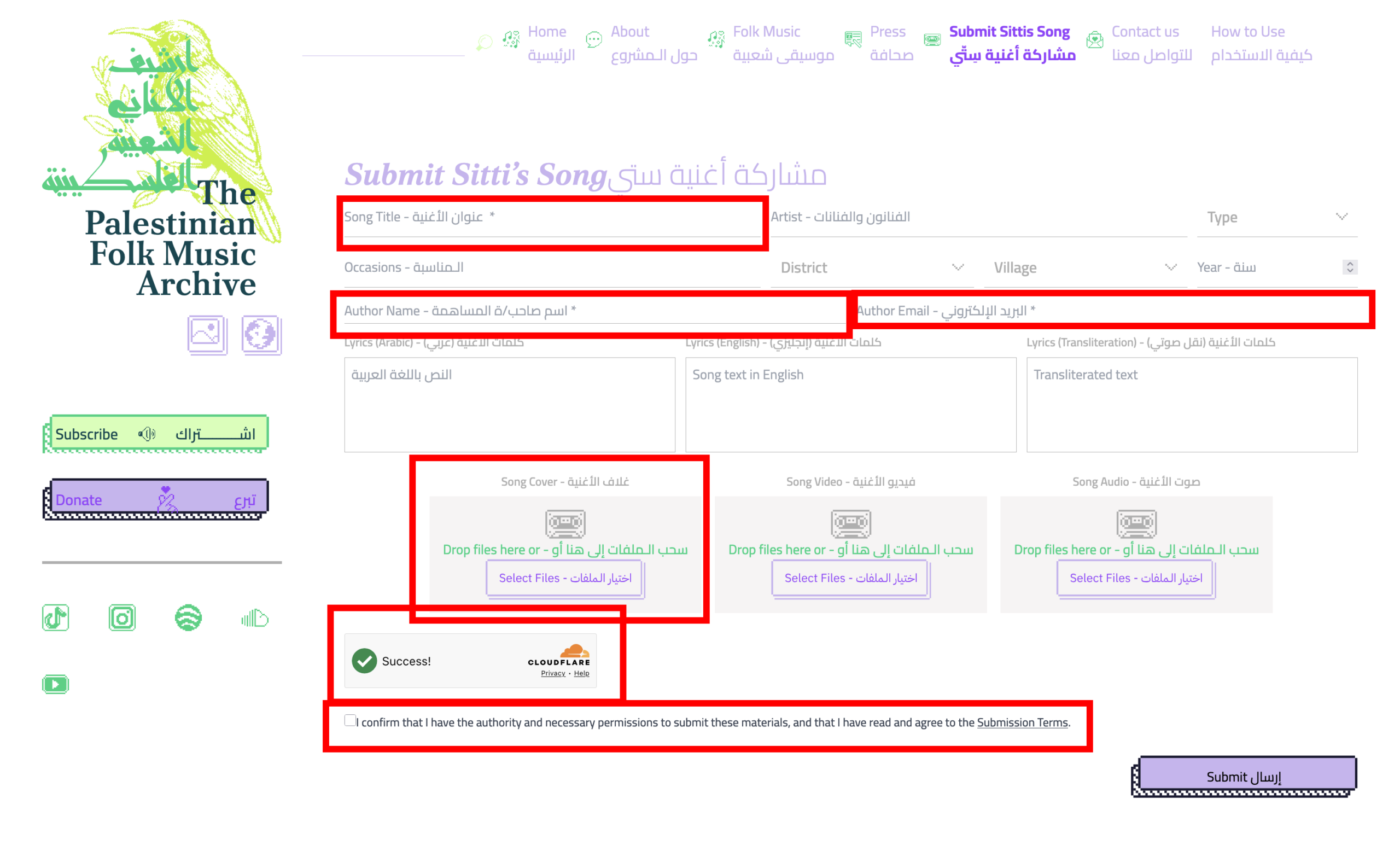
Task: Click the cassette icon beside Submit Sittis Song
Action: (x=932, y=39)
